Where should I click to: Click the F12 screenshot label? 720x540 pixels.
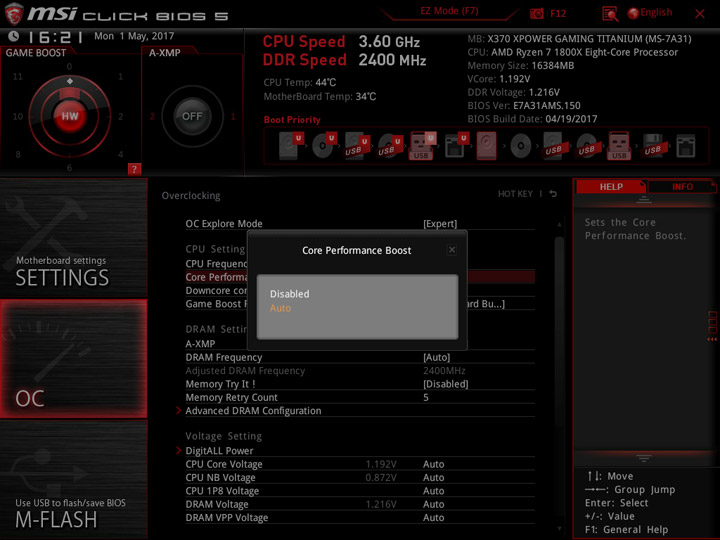point(558,13)
